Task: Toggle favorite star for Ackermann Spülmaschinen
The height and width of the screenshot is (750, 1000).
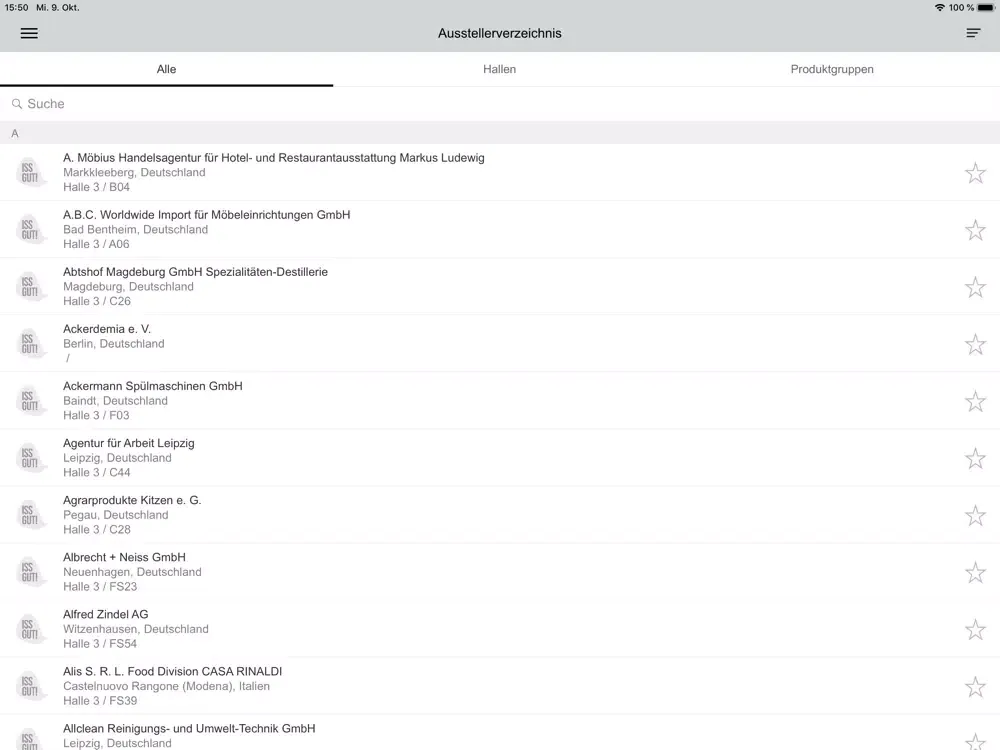Action: click(x=975, y=401)
